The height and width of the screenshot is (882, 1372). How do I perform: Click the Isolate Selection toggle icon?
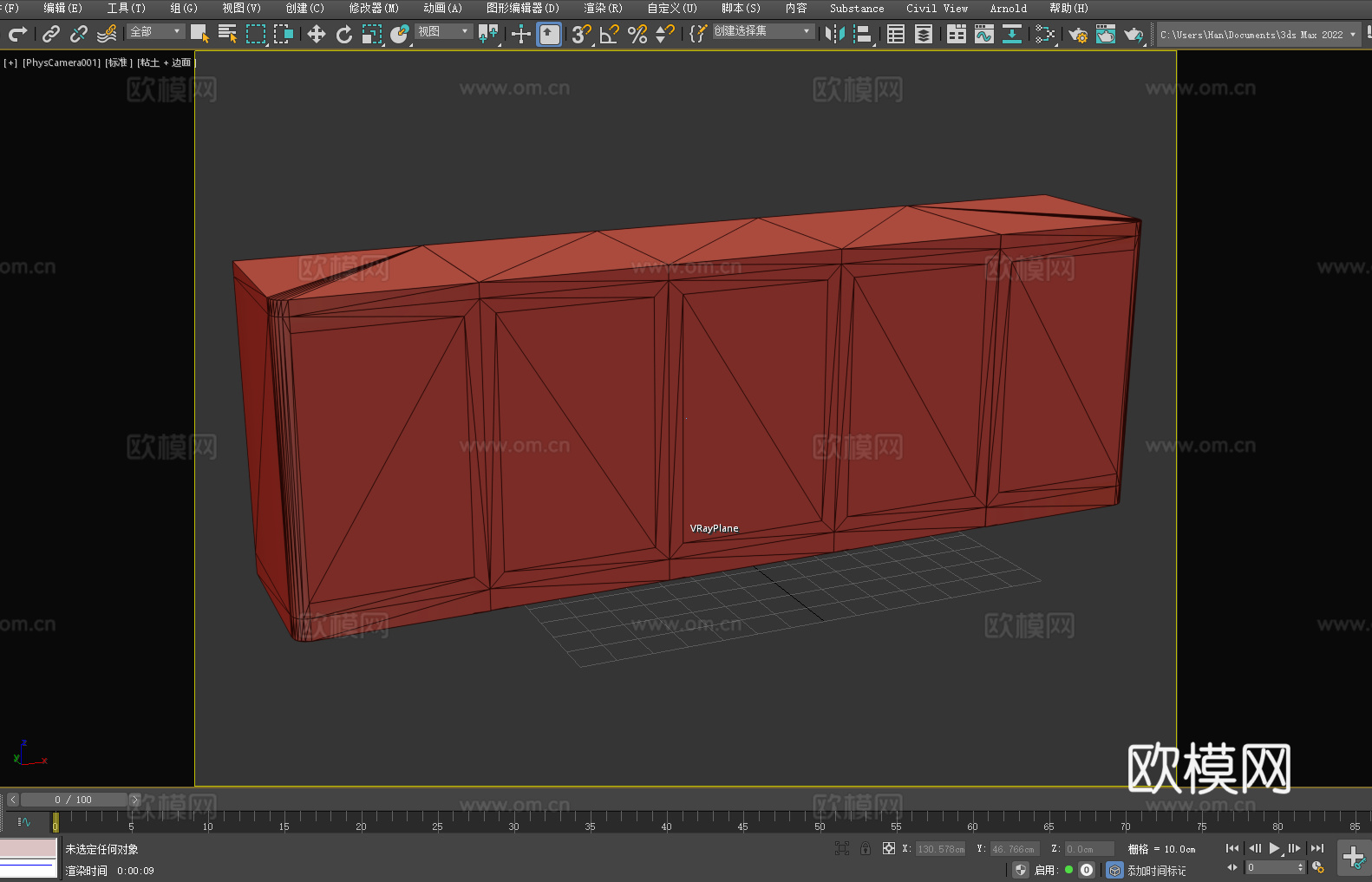point(842,848)
